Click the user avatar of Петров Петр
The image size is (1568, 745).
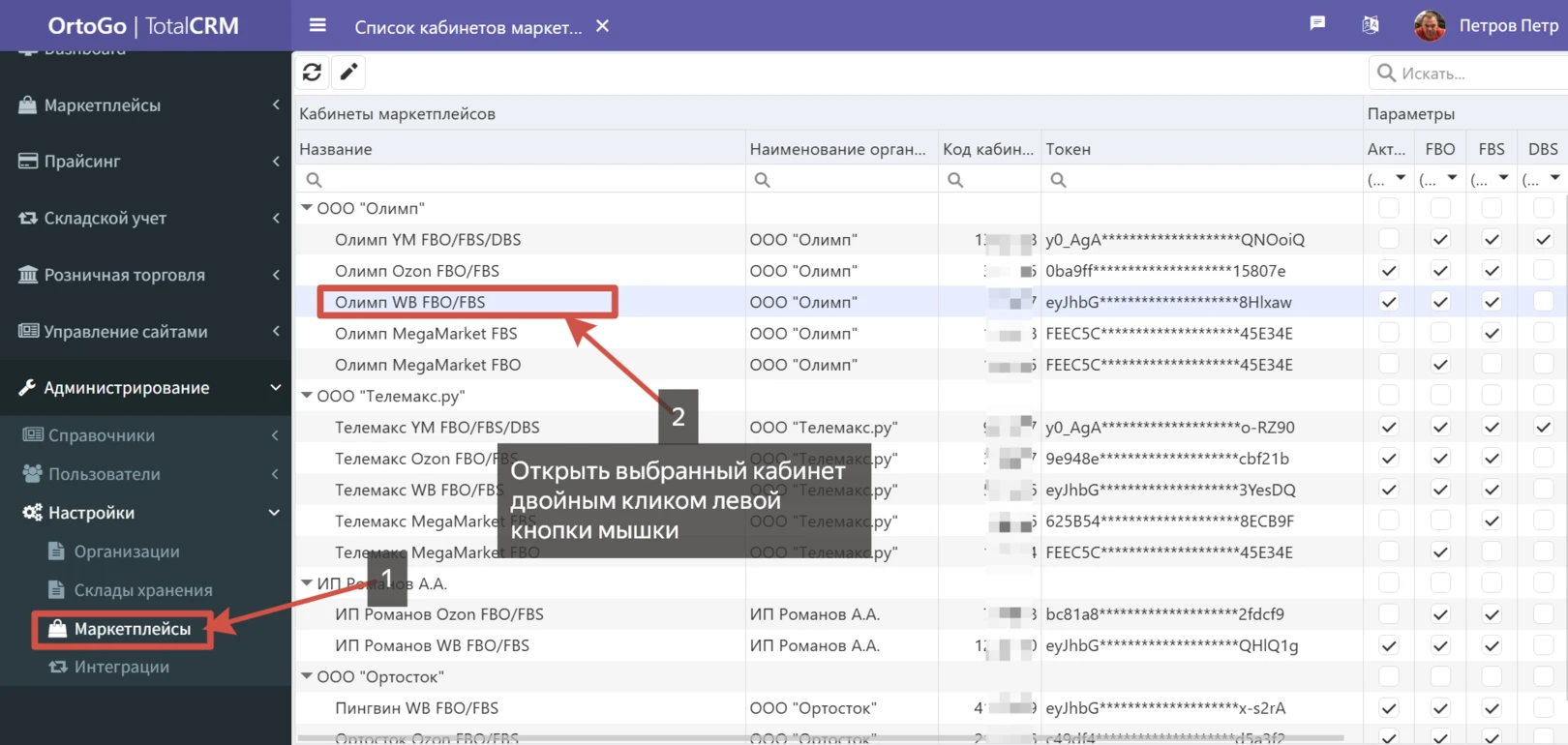pos(1429,26)
